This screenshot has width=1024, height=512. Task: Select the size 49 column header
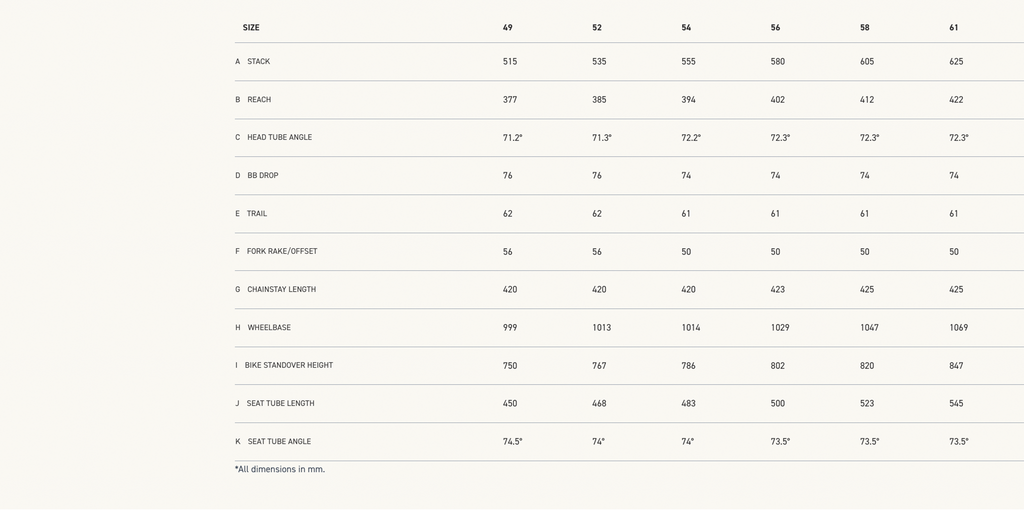point(508,28)
